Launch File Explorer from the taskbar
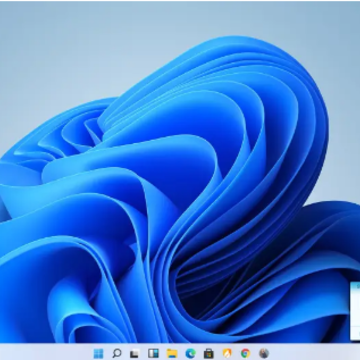The width and height of the screenshot is (360, 360). click(172, 353)
